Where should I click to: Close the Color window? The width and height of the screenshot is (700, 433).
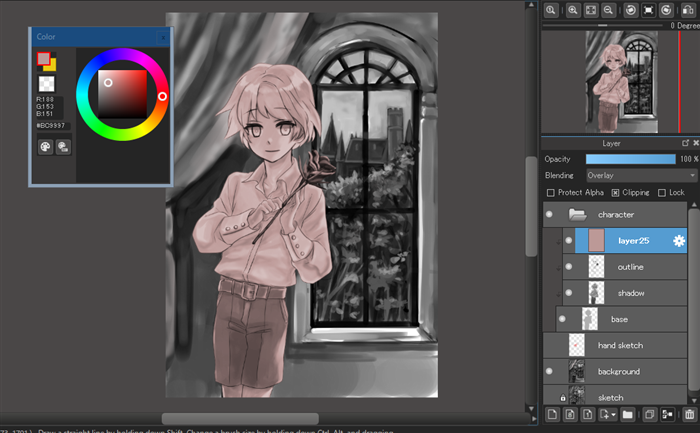pos(163,37)
